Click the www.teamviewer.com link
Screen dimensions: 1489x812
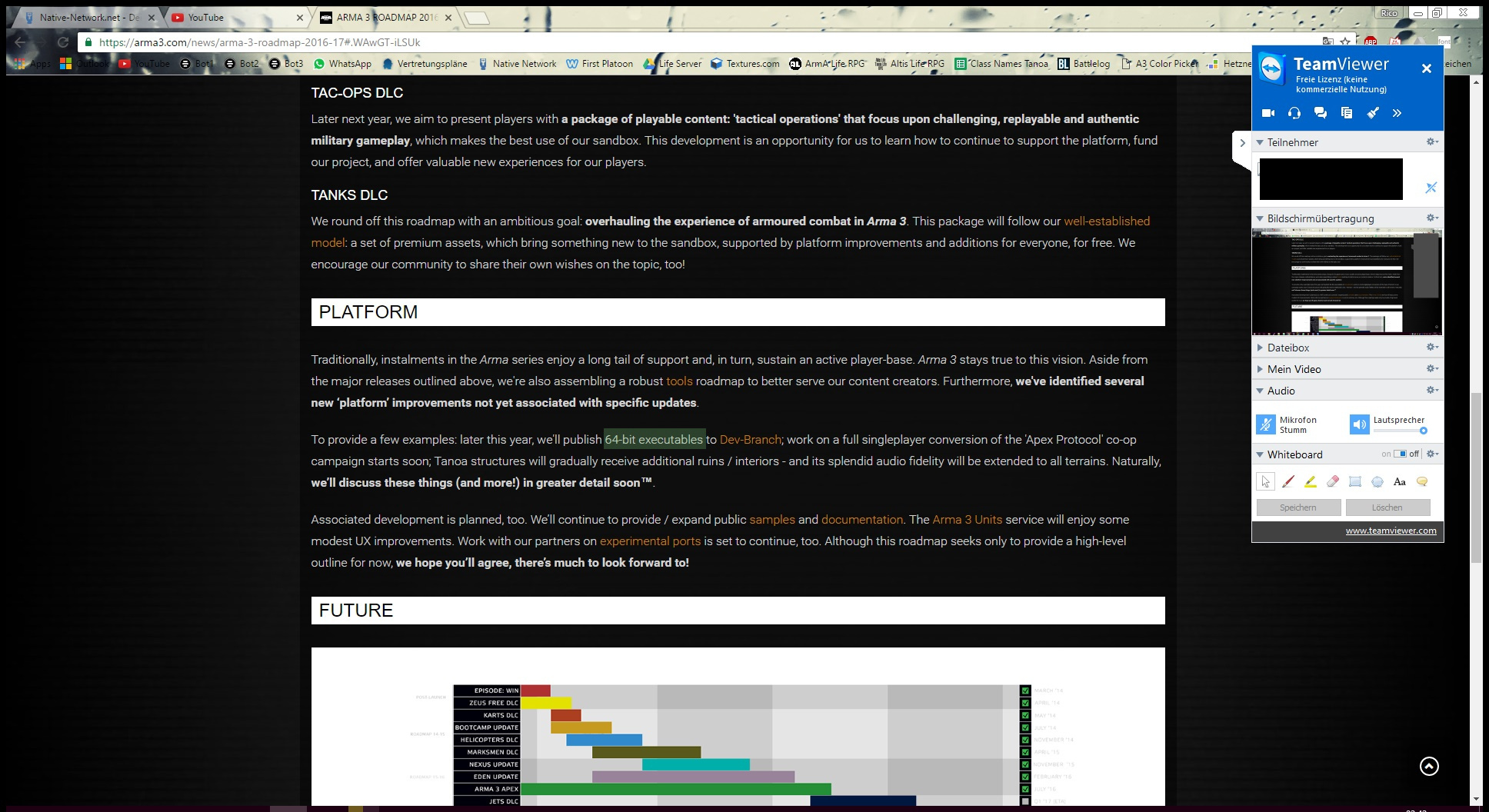click(1391, 531)
